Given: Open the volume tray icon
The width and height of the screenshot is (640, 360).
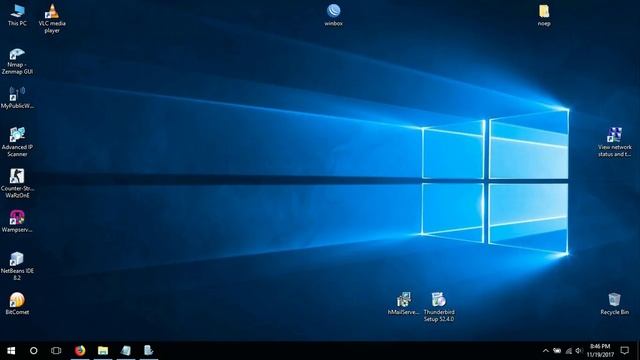Looking at the screenshot, I should click(579, 351).
